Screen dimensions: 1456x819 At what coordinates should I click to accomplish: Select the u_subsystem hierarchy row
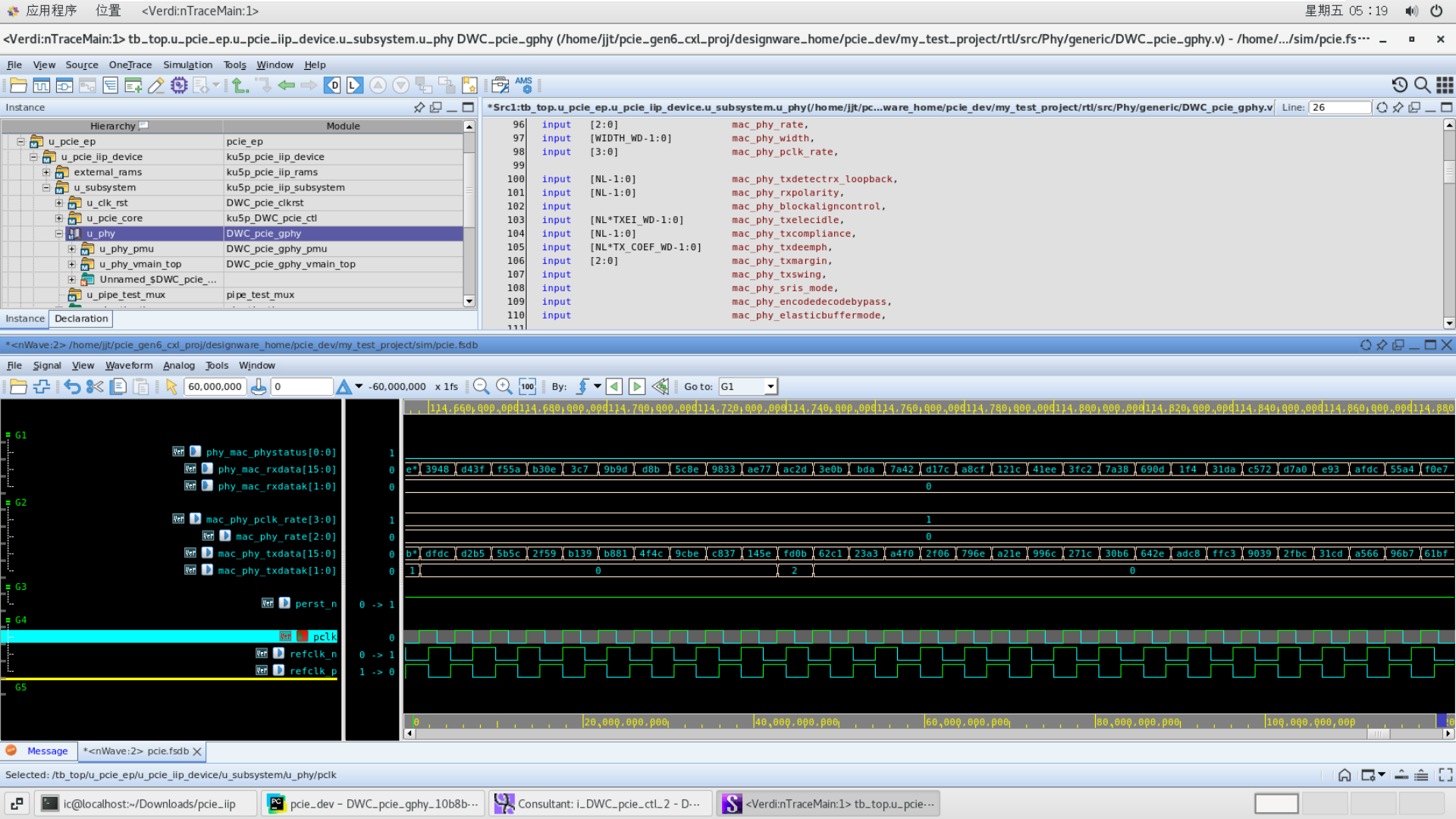coord(232,187)
